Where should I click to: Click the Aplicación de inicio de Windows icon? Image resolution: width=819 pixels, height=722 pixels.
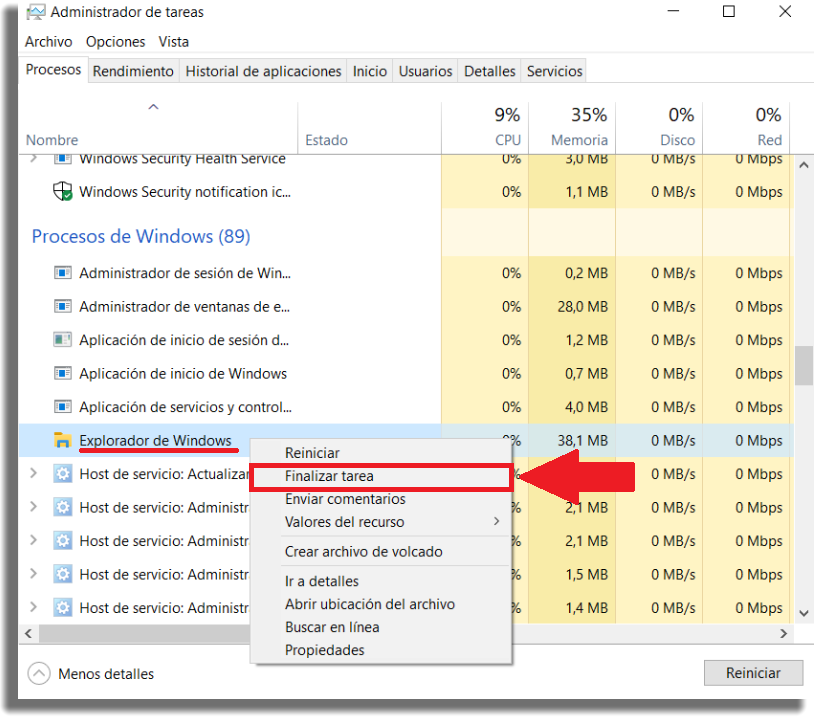pos(63,373)
